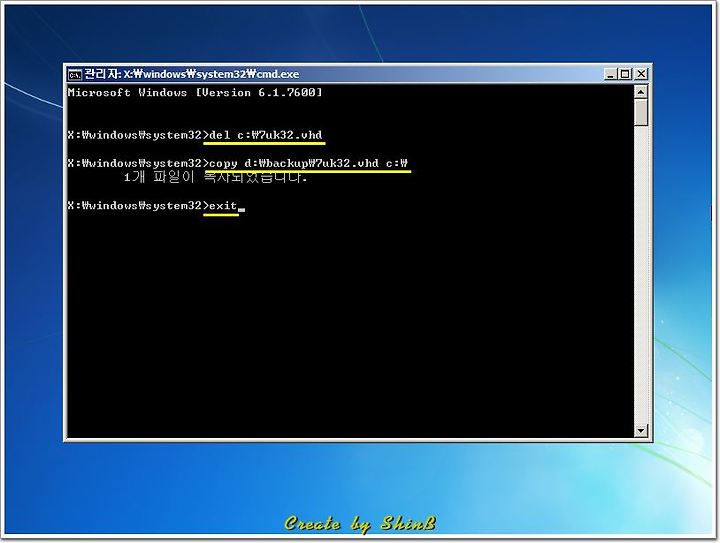
Task: Click the 'del c:\7uk32.vhd' command text
Action: tap(265, 135)
